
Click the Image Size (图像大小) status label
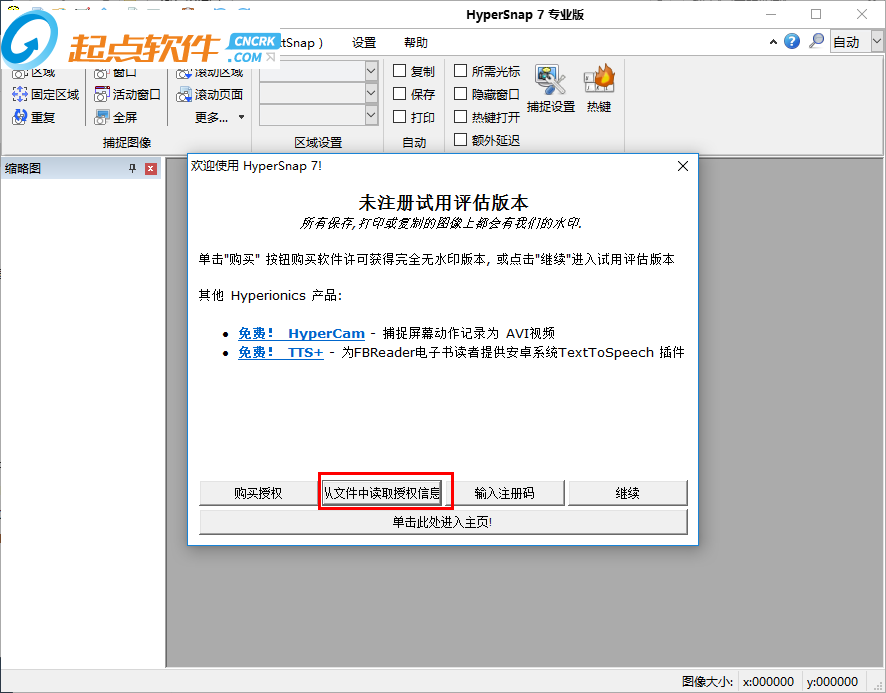pyautogui.click(x=707, y=682)
